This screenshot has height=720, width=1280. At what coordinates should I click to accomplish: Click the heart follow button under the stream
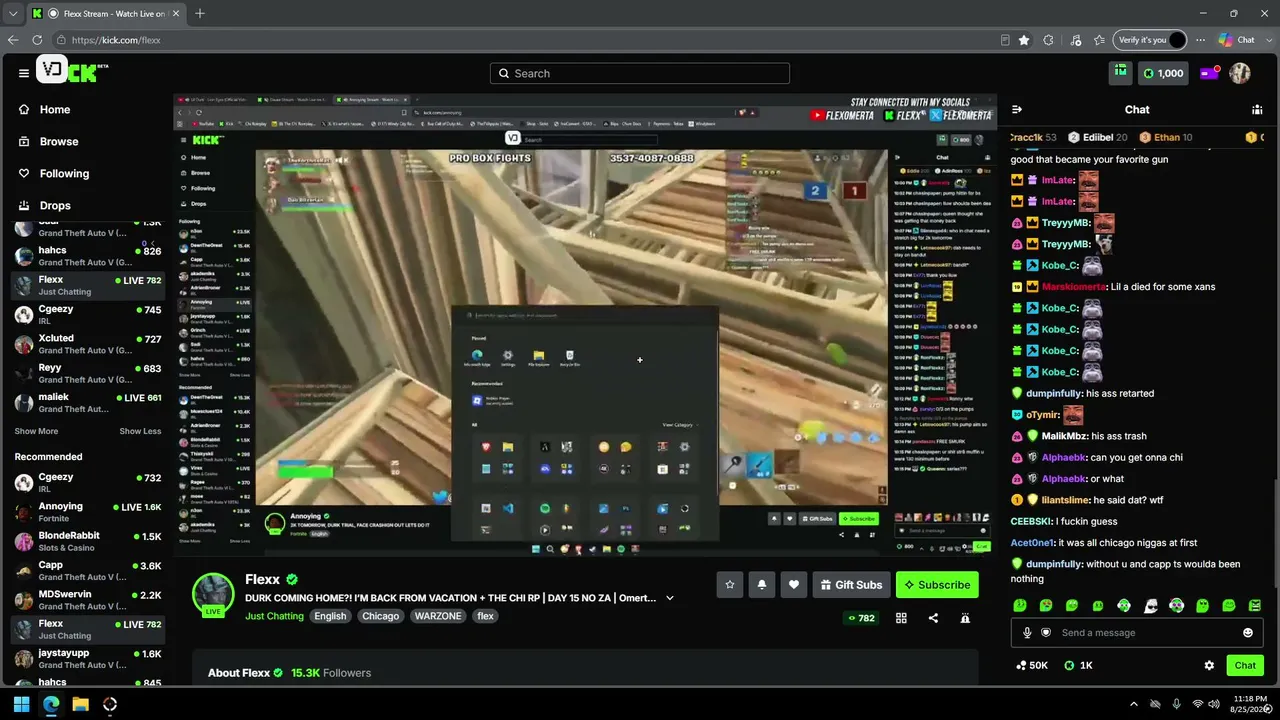pos(794,585)
